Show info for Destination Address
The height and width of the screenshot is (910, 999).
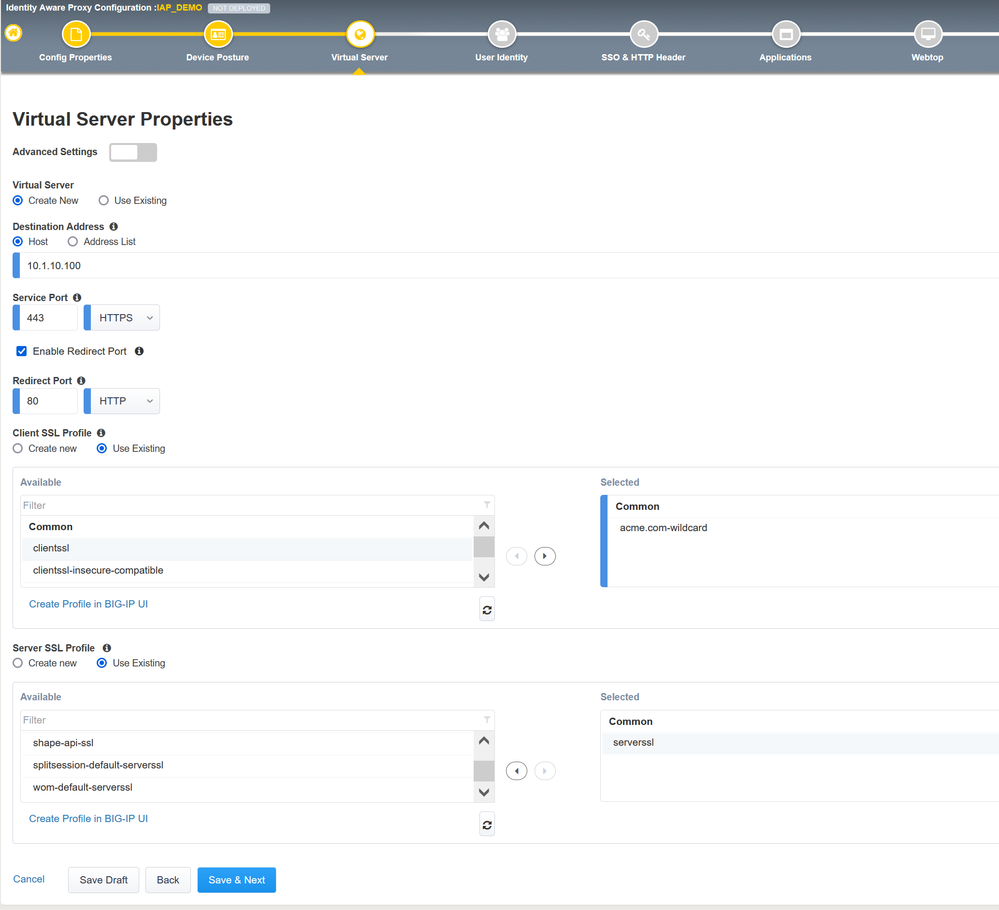click(x=113, y=226)
